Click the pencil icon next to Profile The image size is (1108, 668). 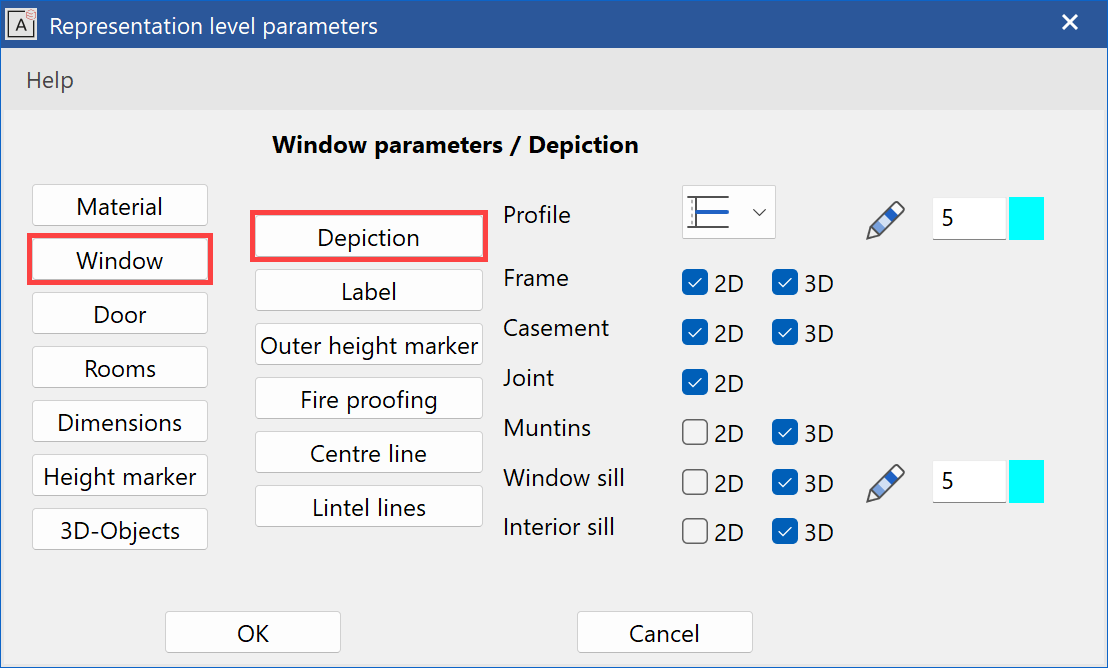pos(885,220)
